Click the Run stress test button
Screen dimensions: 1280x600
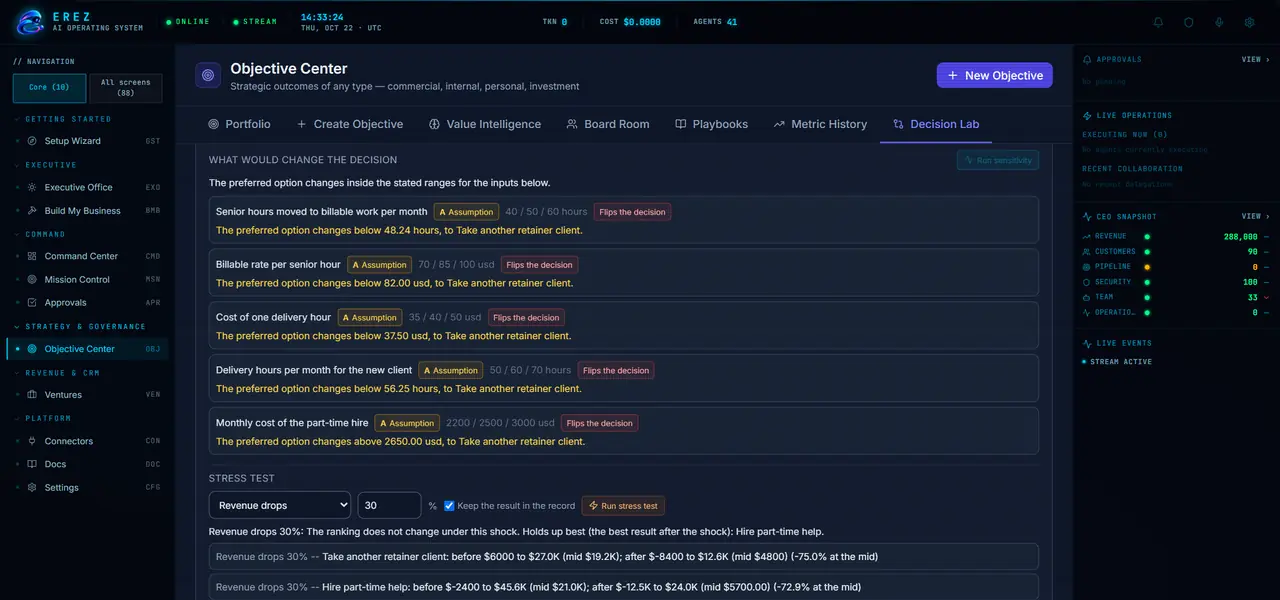pos(623,506)
